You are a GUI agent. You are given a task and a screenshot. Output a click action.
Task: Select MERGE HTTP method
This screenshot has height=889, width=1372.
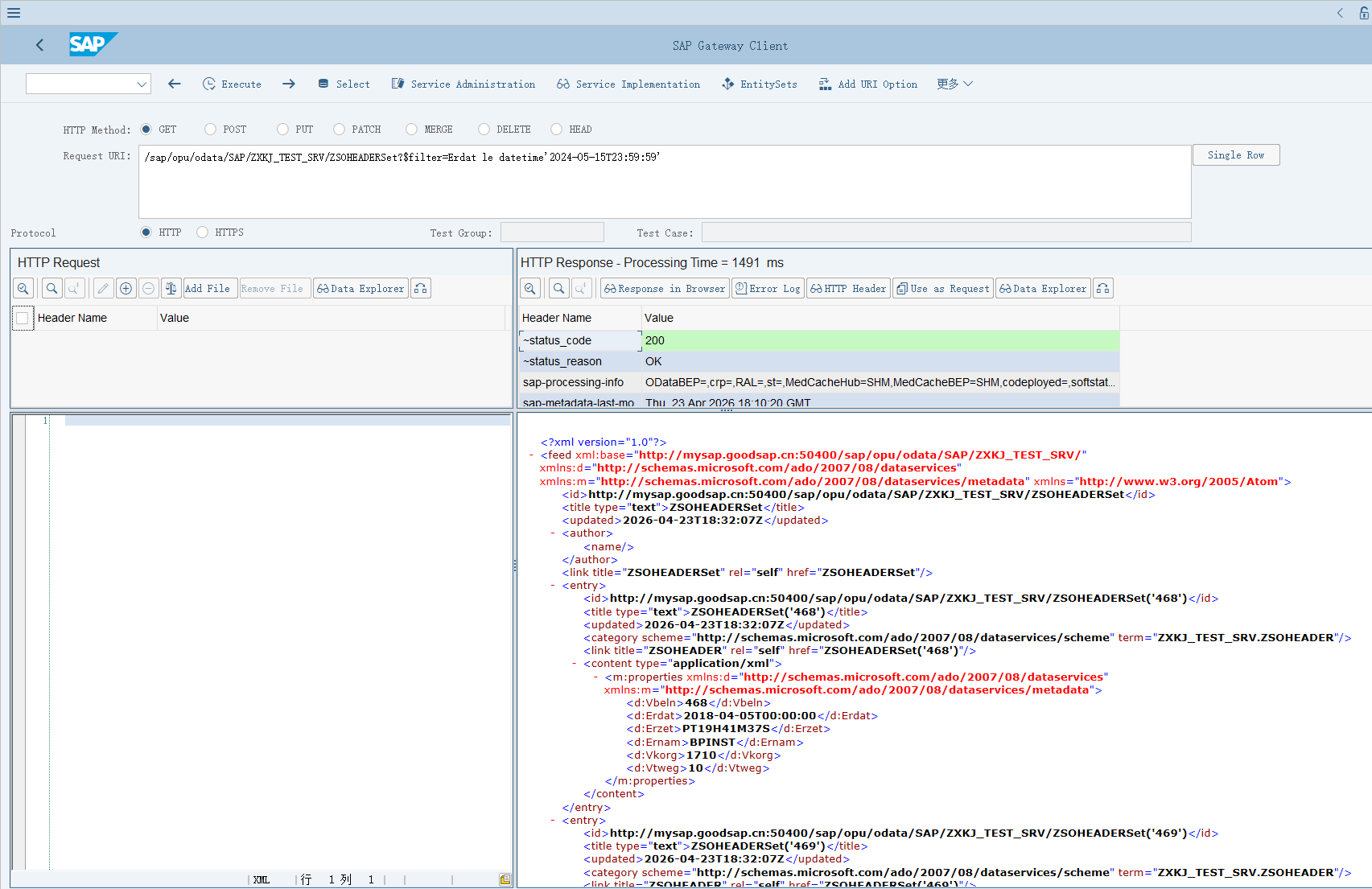point(411,129)
